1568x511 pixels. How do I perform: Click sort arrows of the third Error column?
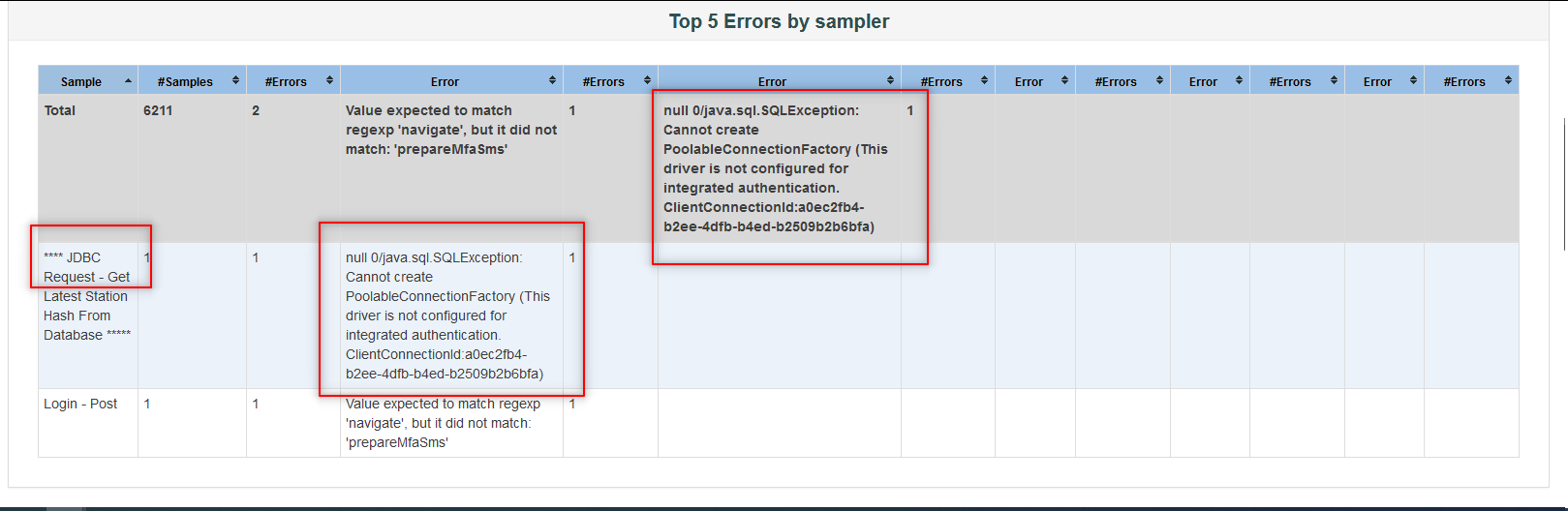coord(1064,81)
